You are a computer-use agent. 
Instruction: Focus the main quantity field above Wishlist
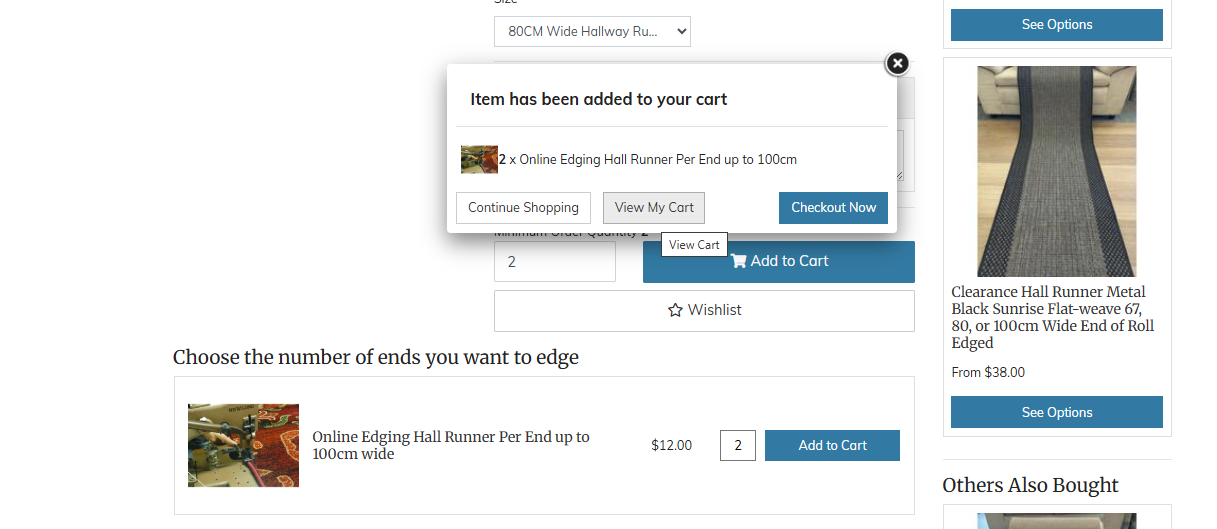[x=554, y=262]
